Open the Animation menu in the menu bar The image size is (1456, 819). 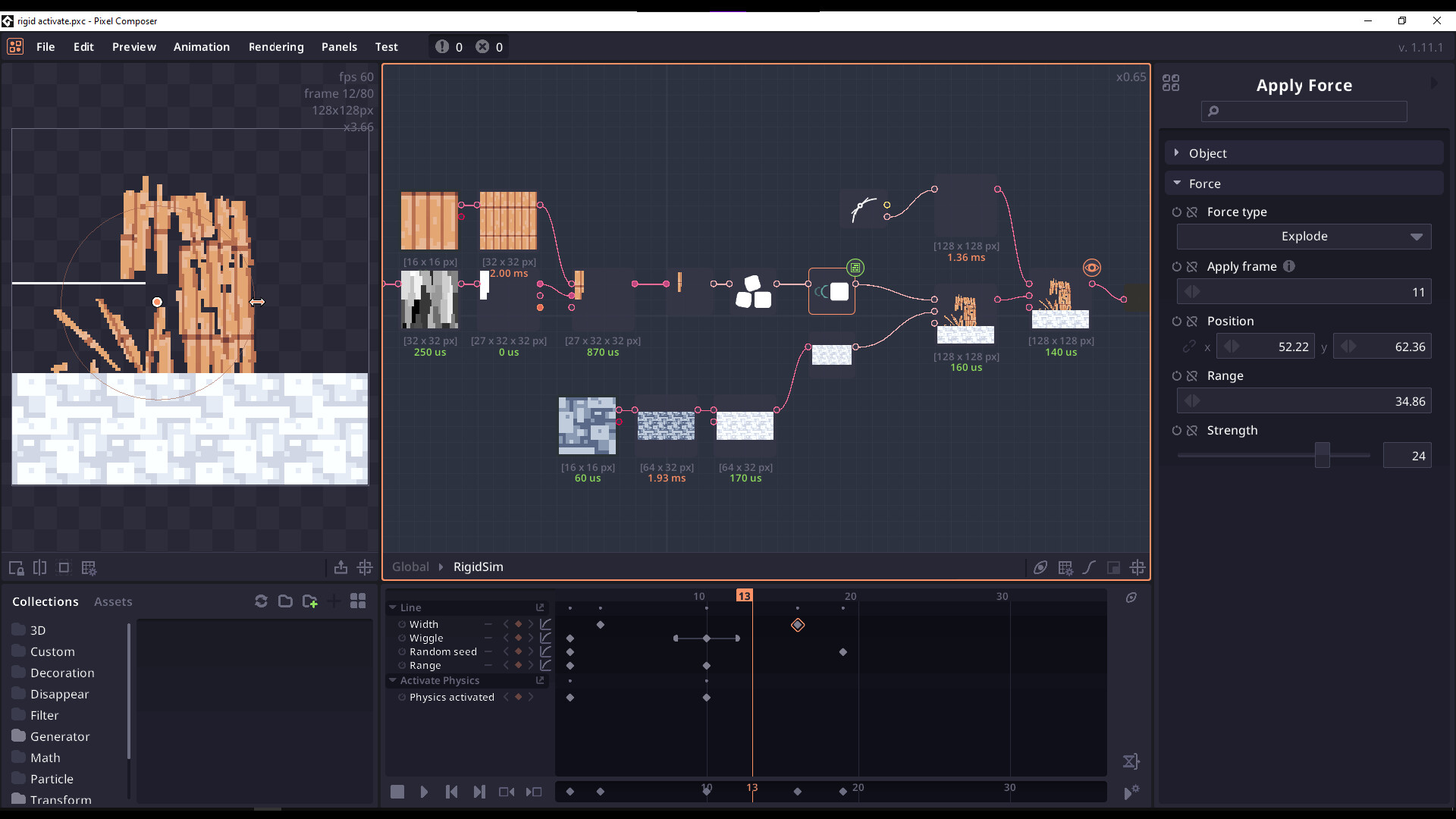pos(201,46)
